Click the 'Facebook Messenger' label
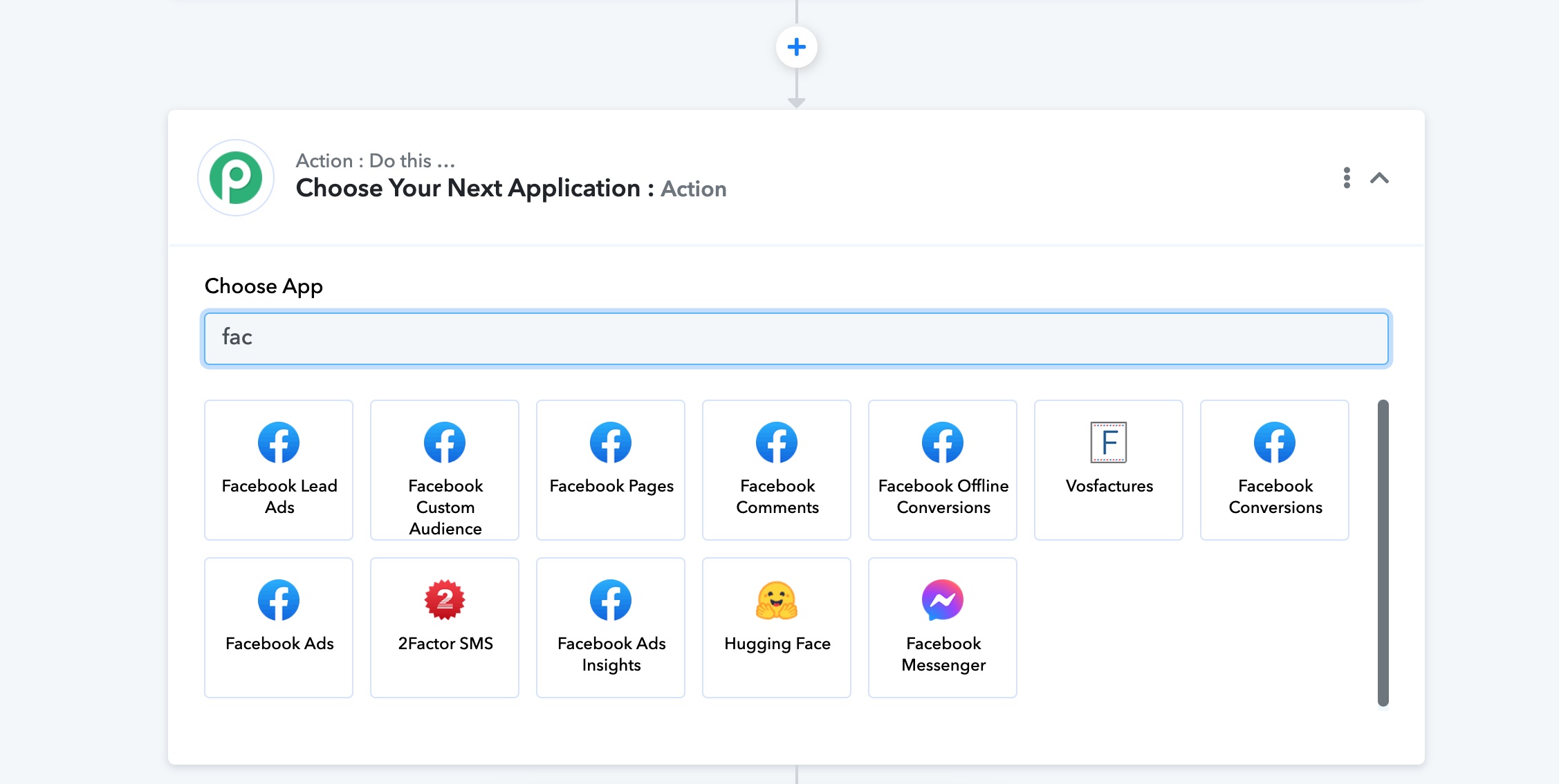This screenshot has width=1559, height=784. (x=943, y=654)
